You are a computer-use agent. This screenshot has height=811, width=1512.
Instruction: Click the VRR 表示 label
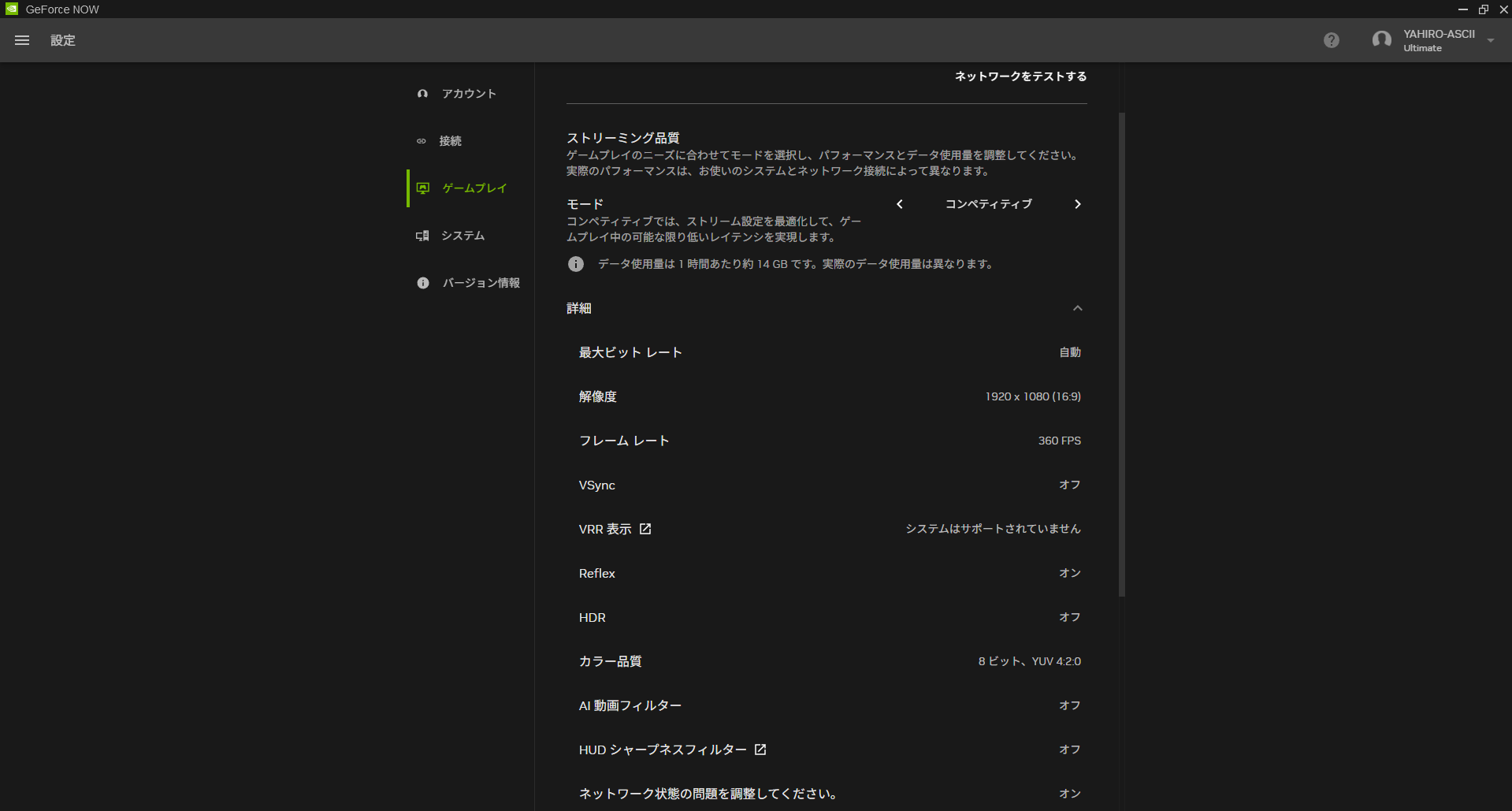(605, 529)
